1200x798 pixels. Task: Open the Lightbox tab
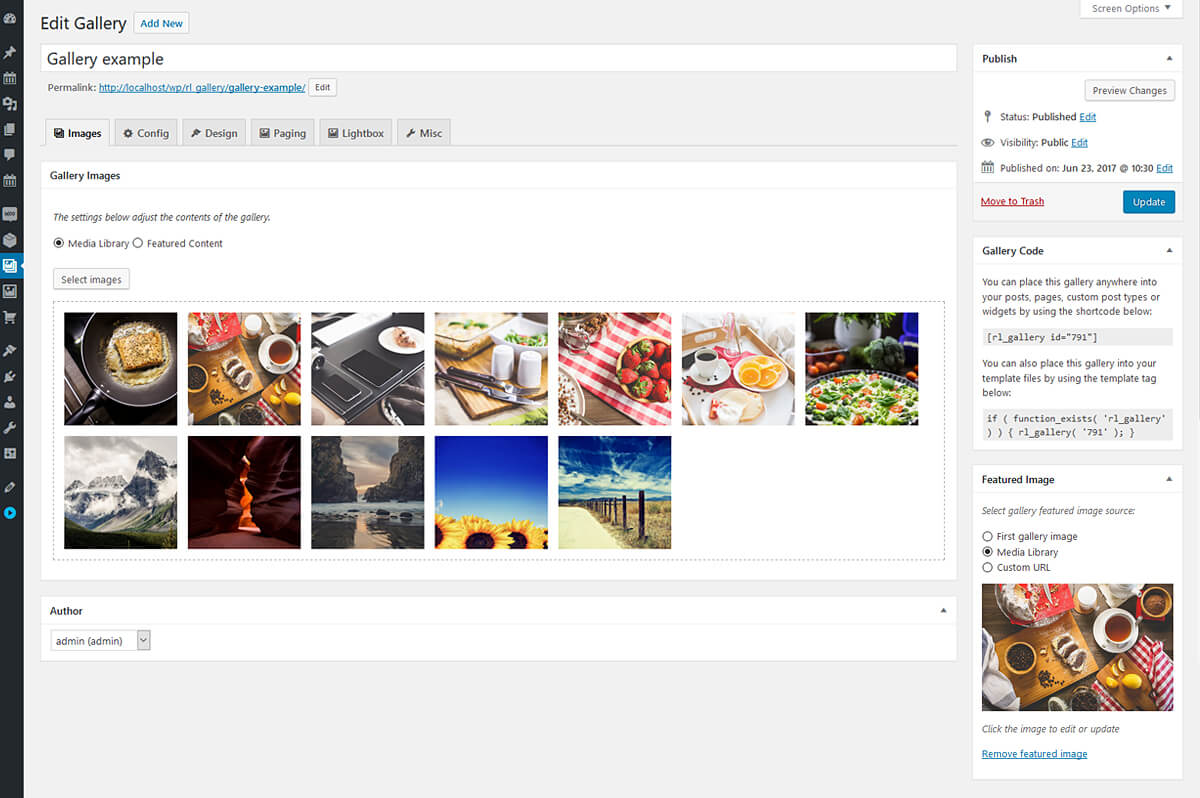(355, 131)
